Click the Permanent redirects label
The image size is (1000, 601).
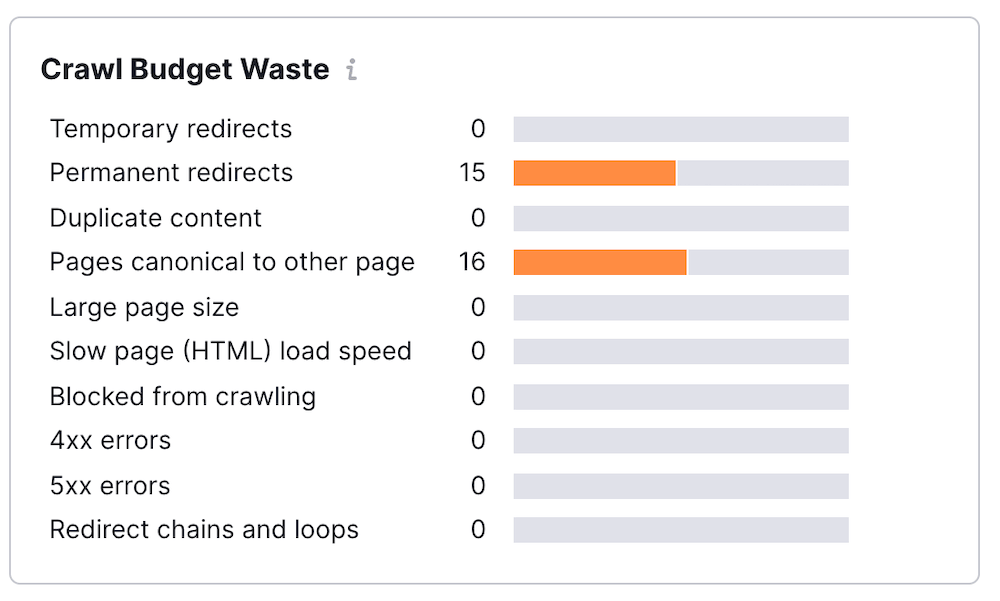[x=171, y=173]
